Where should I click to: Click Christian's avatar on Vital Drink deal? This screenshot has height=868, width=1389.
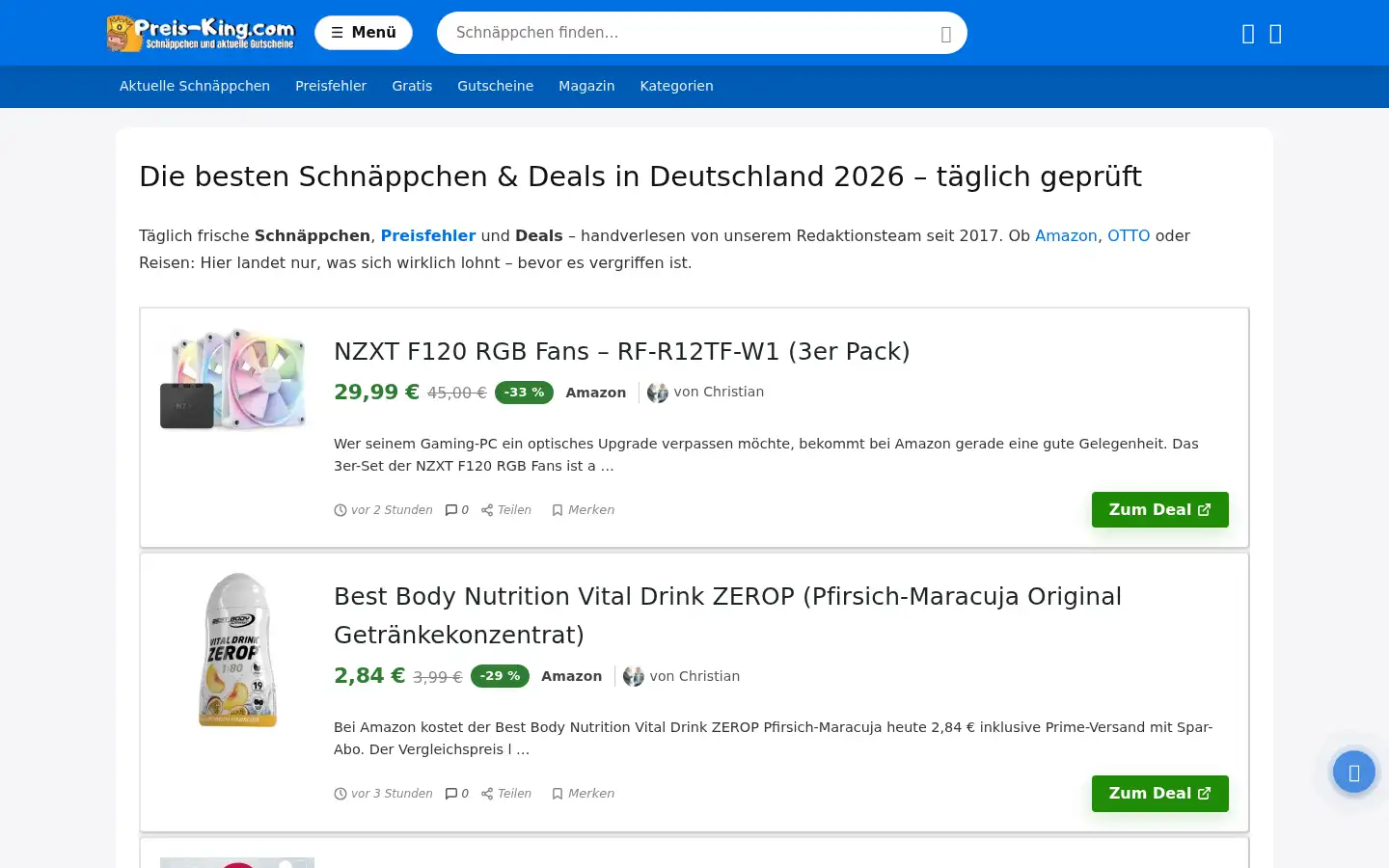pyautogui.click(x=634, y=676)
